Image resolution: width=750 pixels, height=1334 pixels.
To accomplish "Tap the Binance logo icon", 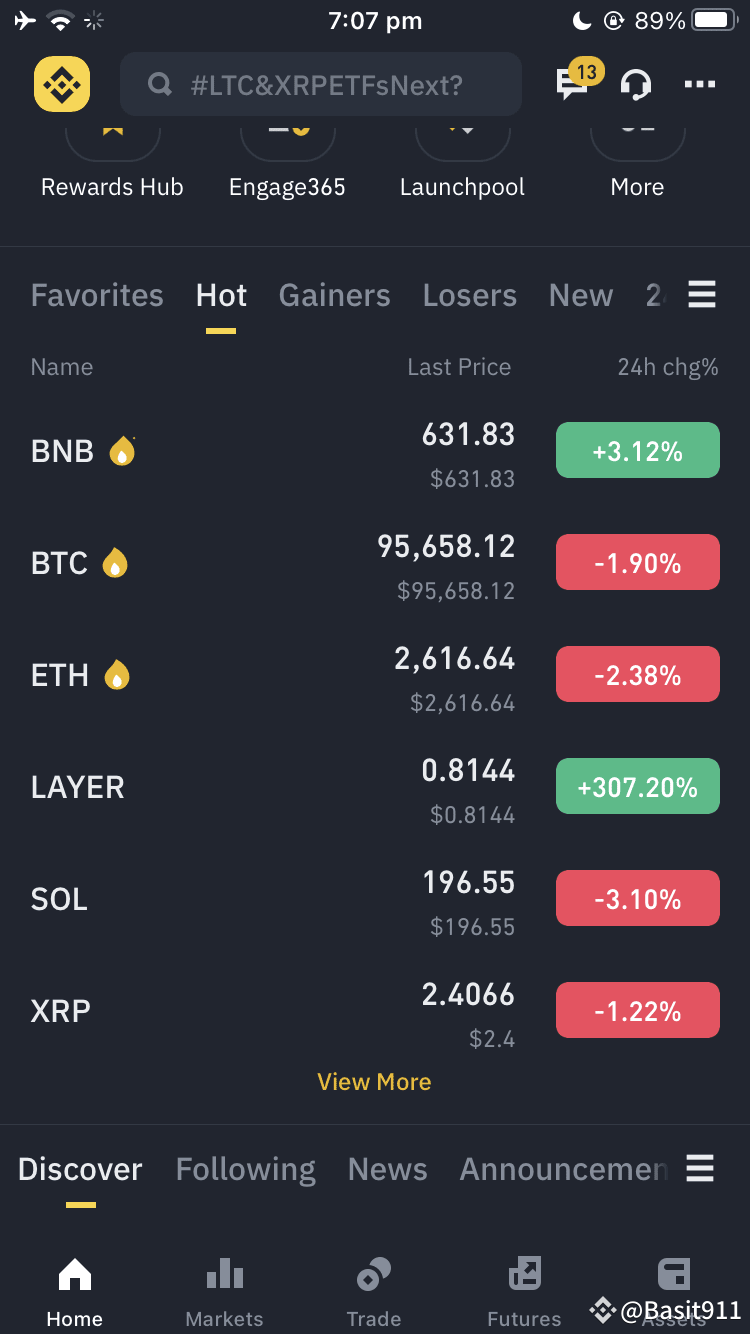I will 62,84.
